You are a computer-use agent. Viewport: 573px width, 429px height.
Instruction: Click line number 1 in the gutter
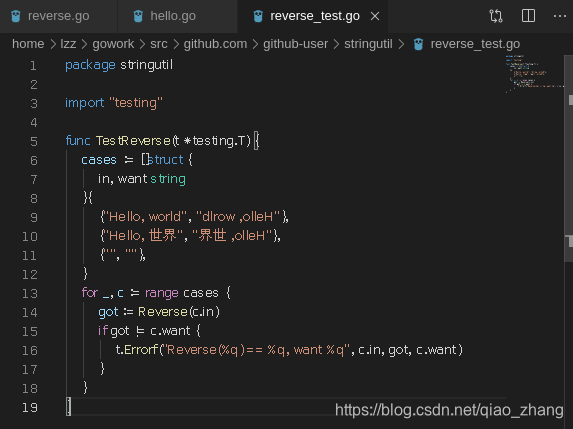[33, 65]
